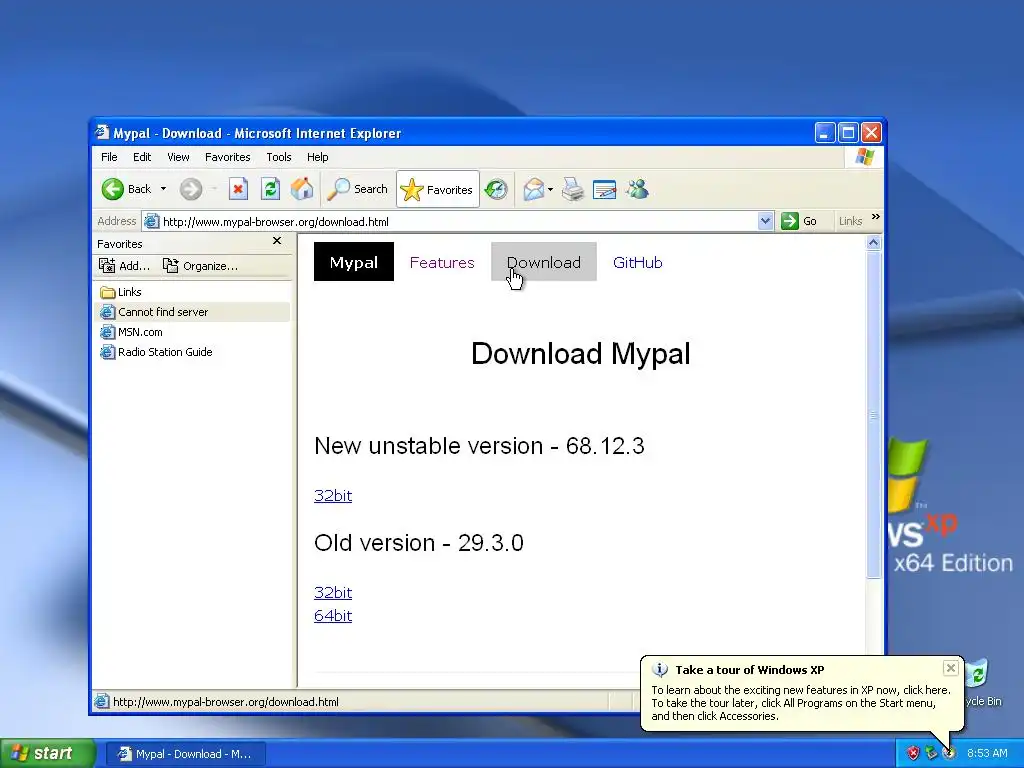This screenshot has width=1024, height=768.
Task: Open the Back history dropdown arrow
Action: pyautogui.click(x=163, y=189)
